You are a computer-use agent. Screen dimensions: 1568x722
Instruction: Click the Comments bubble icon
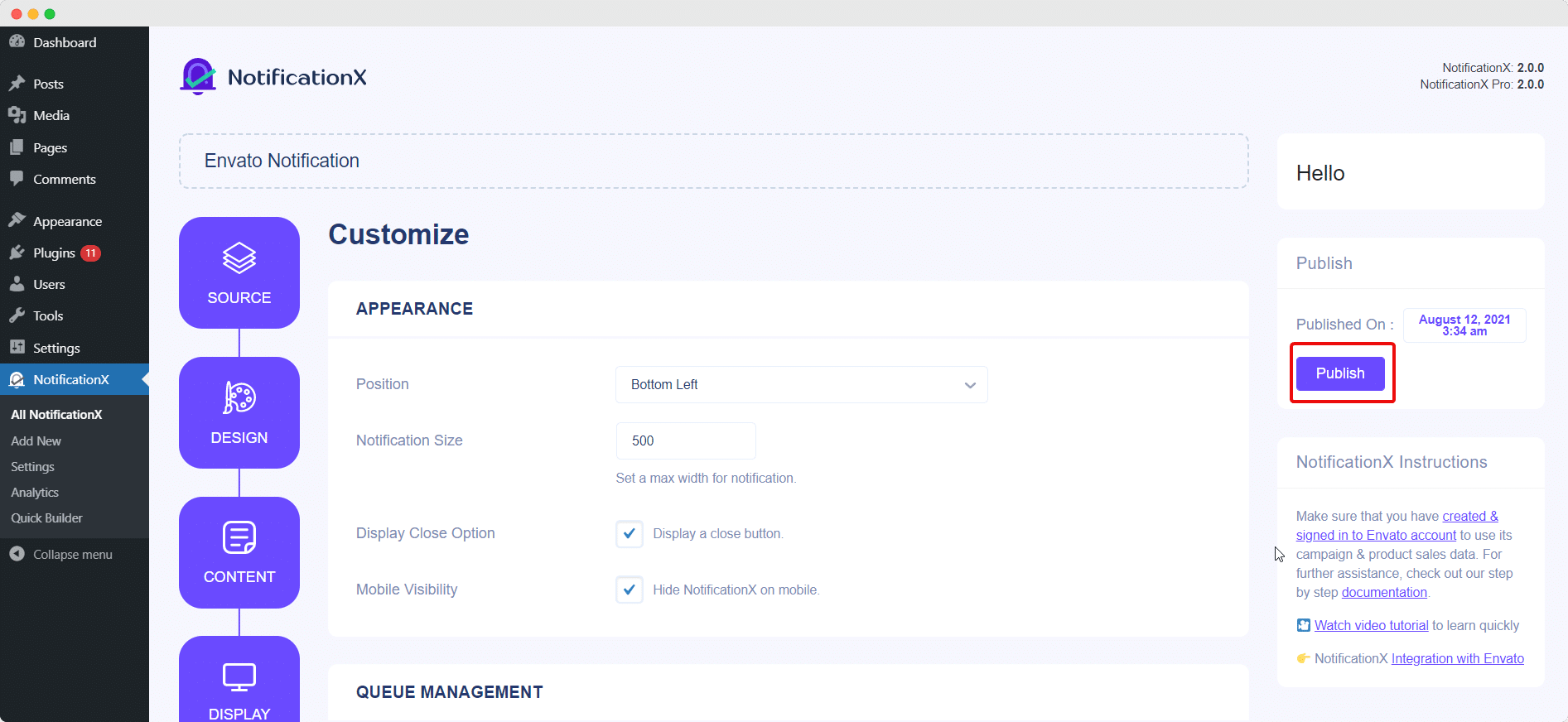coord(17,179)
